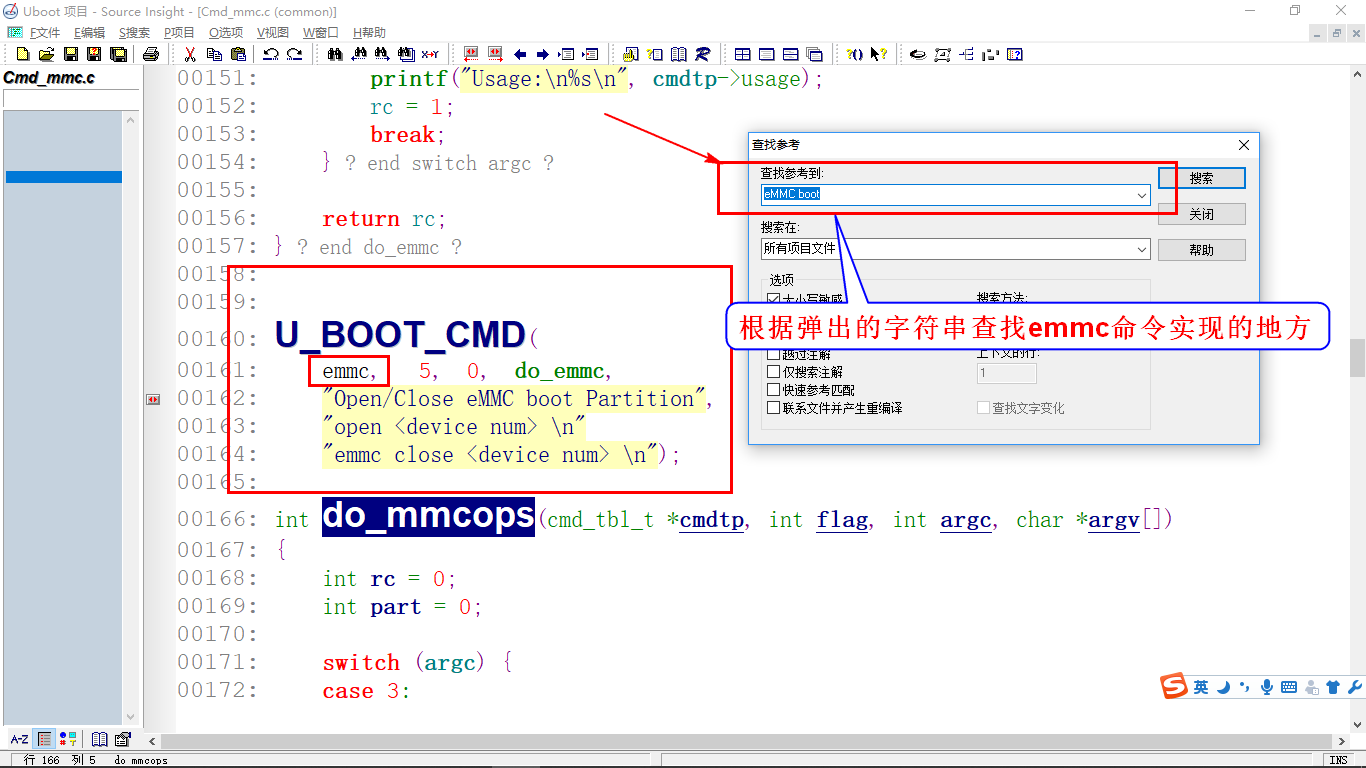The height and width of the screenshot is (768, 1366).
Task: Close the 查找参考 dialog with X
Action: tap(1244, 145)
